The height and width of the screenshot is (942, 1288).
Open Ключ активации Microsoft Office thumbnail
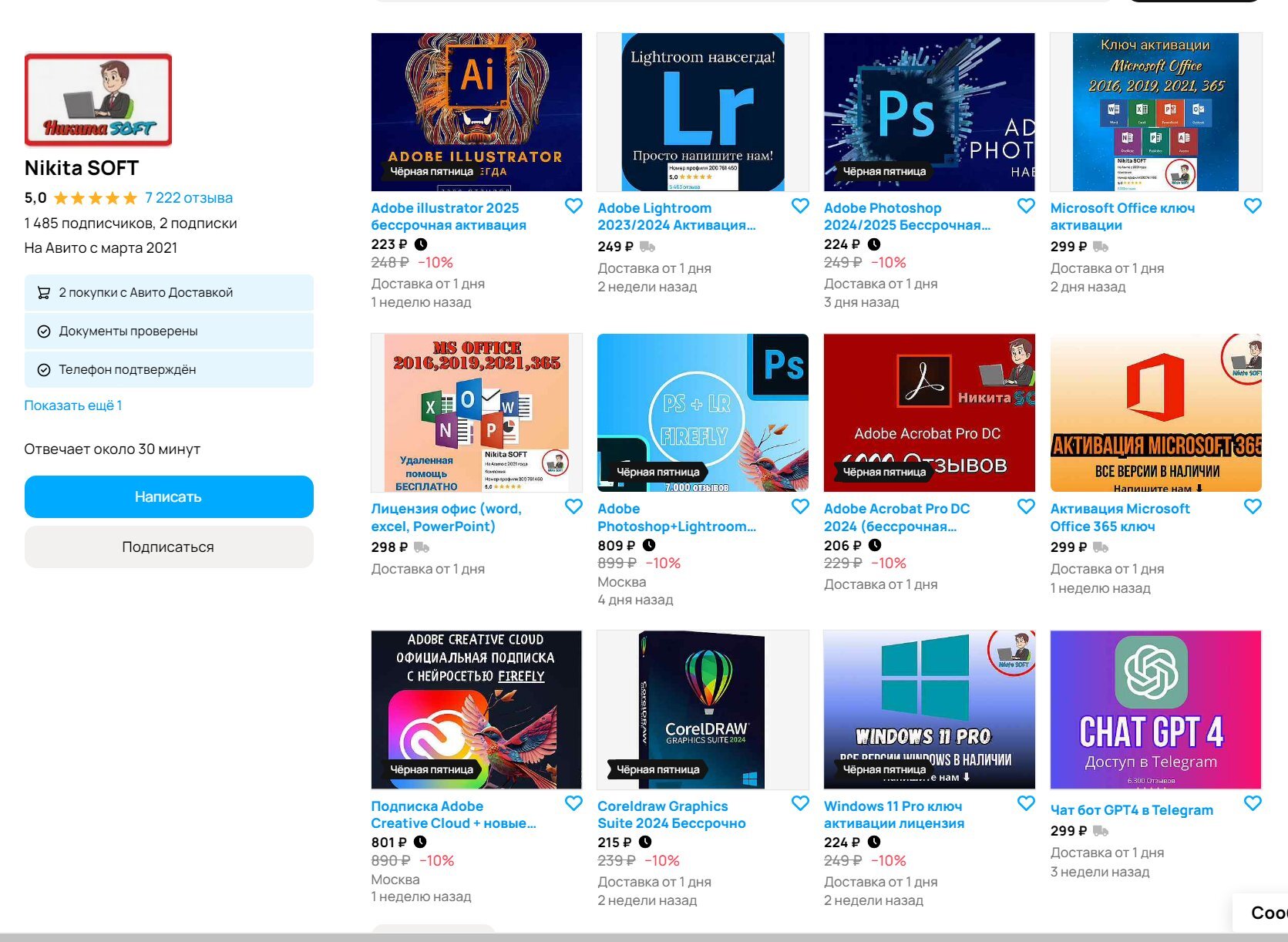pyautogui.click(x=1155, y=112)
